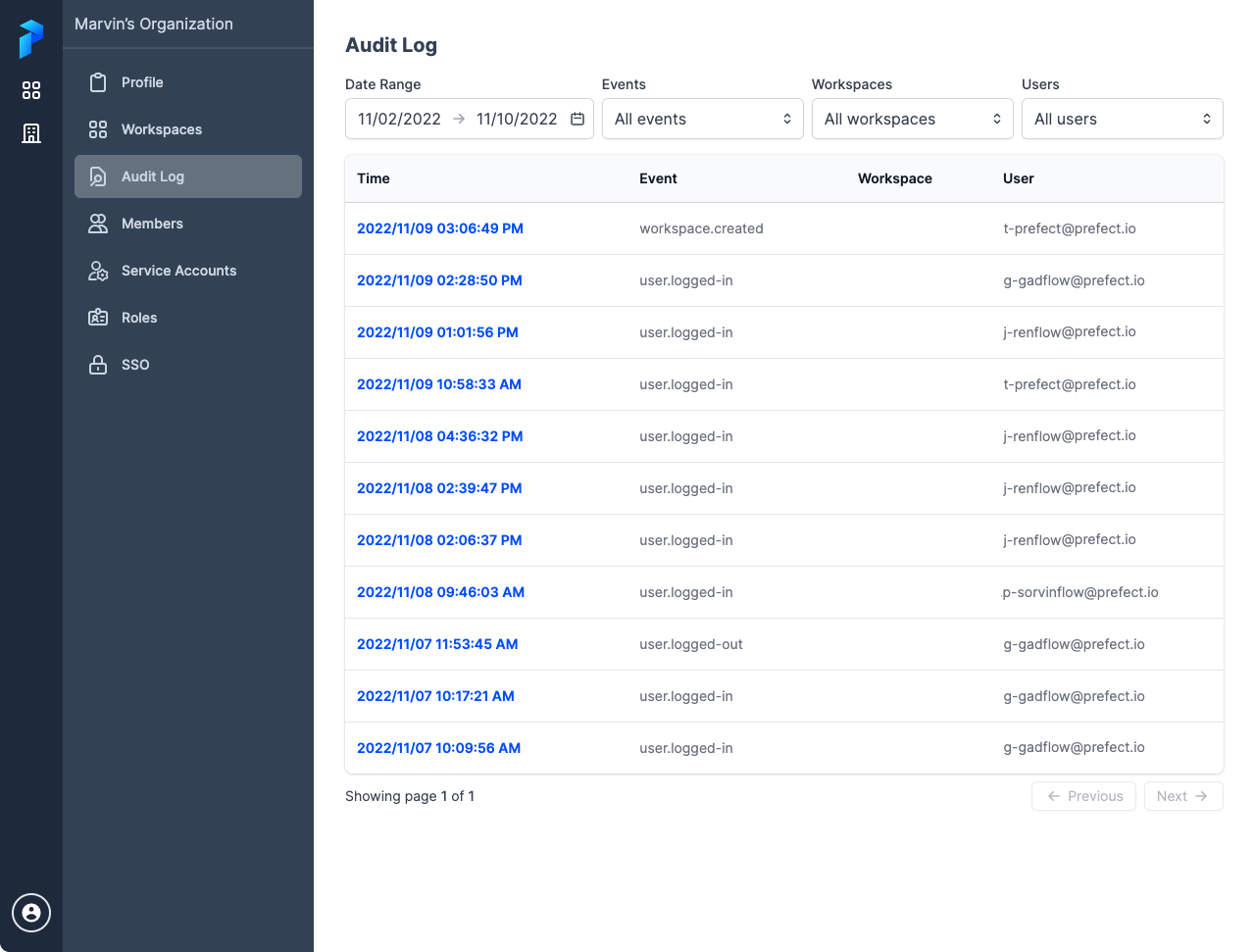This screenshot has width=1255, height=952.
Task: Click the Showing page 1 of 1 text
Action: pos(410,796)
